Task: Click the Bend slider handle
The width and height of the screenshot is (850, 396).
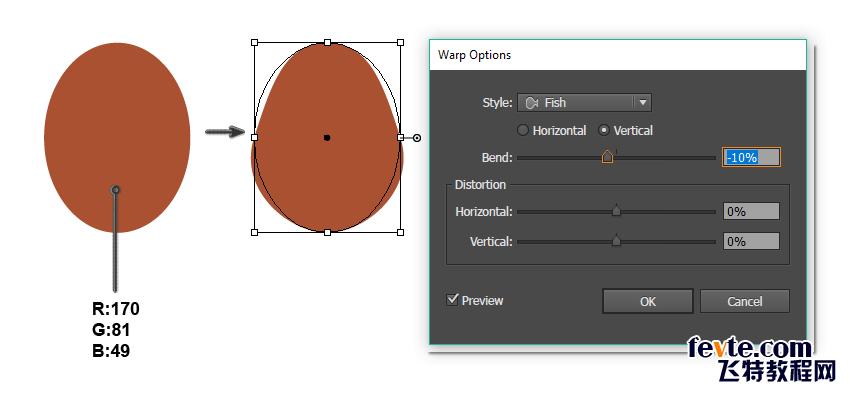Action: pyautogui.click(x=607, y=157)
